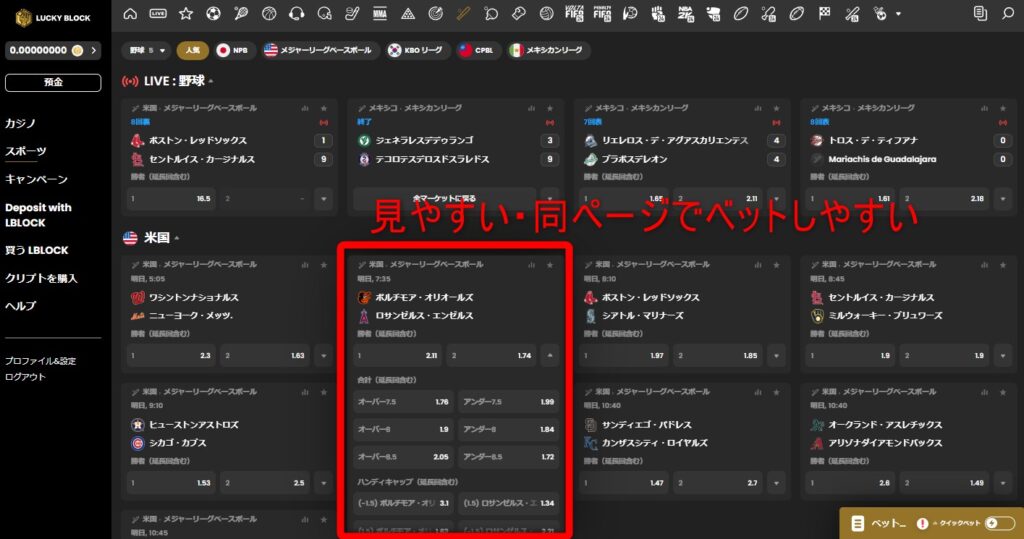Favorite the St. Louis vs Milwaukee match
This screenshot has width=1024, height=539.
pos(1003,265)
